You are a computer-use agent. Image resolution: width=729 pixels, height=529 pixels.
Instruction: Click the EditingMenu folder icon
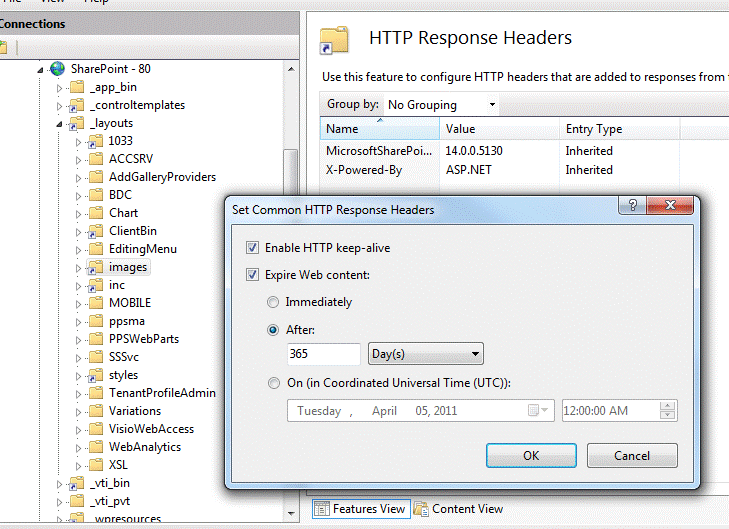click(x=96, y=249)
